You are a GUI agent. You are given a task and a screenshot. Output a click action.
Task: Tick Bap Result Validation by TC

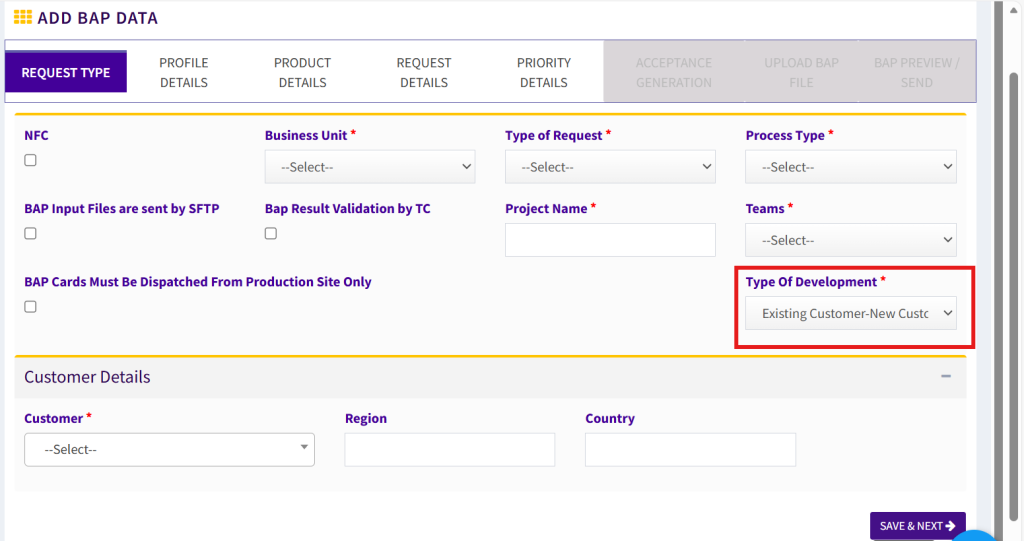(271, 233)
